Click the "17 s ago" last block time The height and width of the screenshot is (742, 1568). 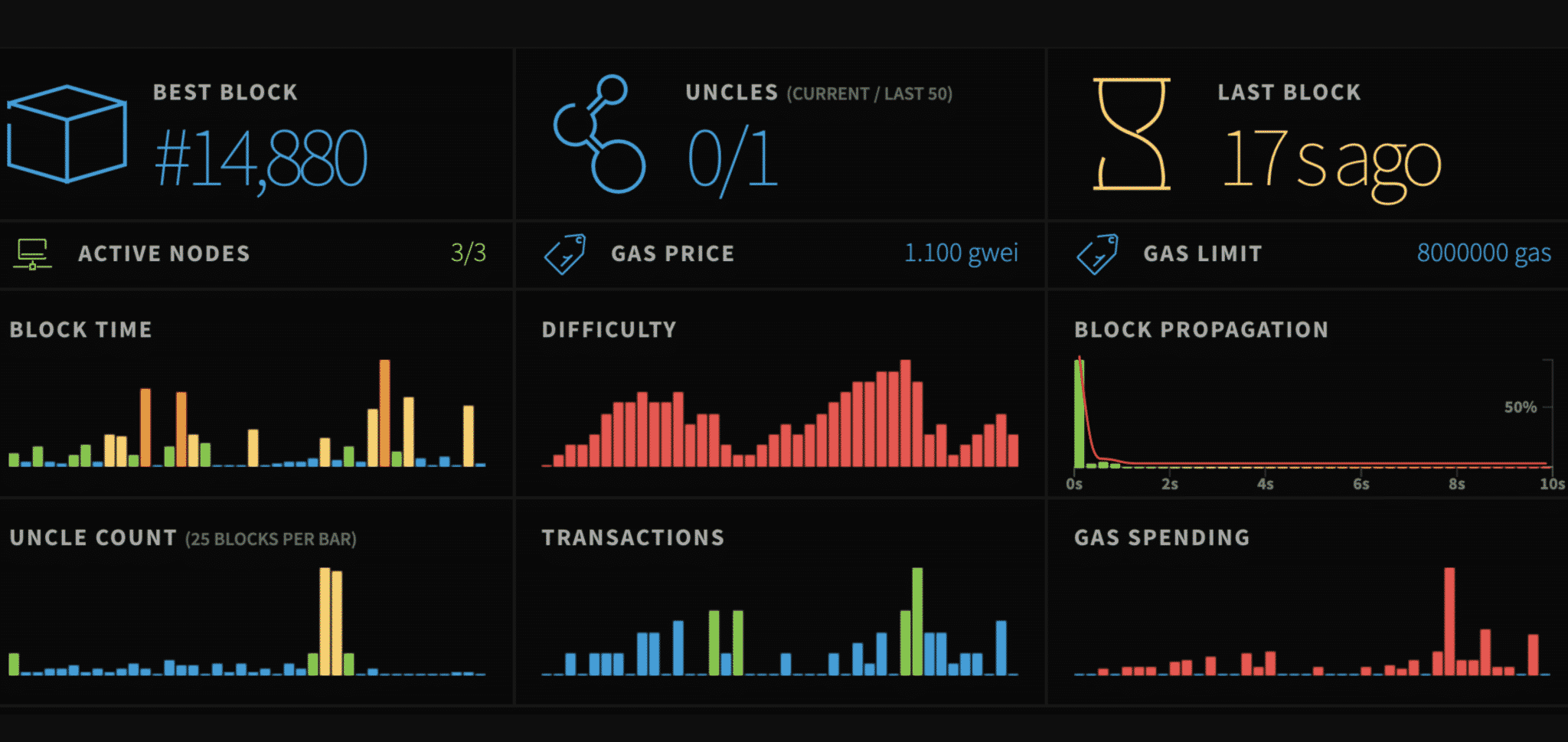coord(1331,160)
